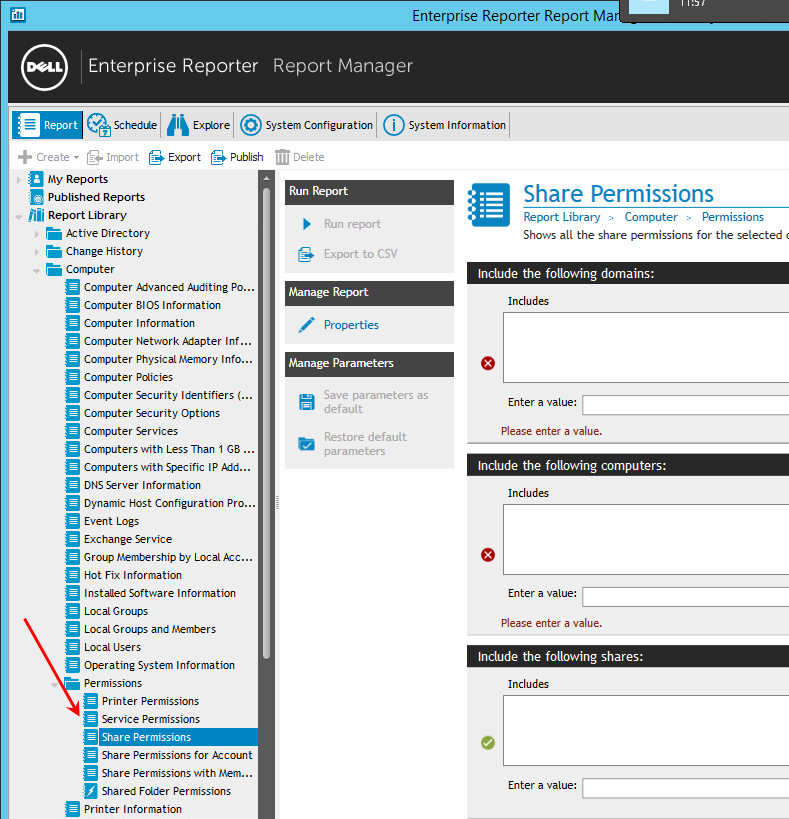Click tree scrollbar up arrow
This screenshot has width=789, height=819.
click(x=266, y=178)
